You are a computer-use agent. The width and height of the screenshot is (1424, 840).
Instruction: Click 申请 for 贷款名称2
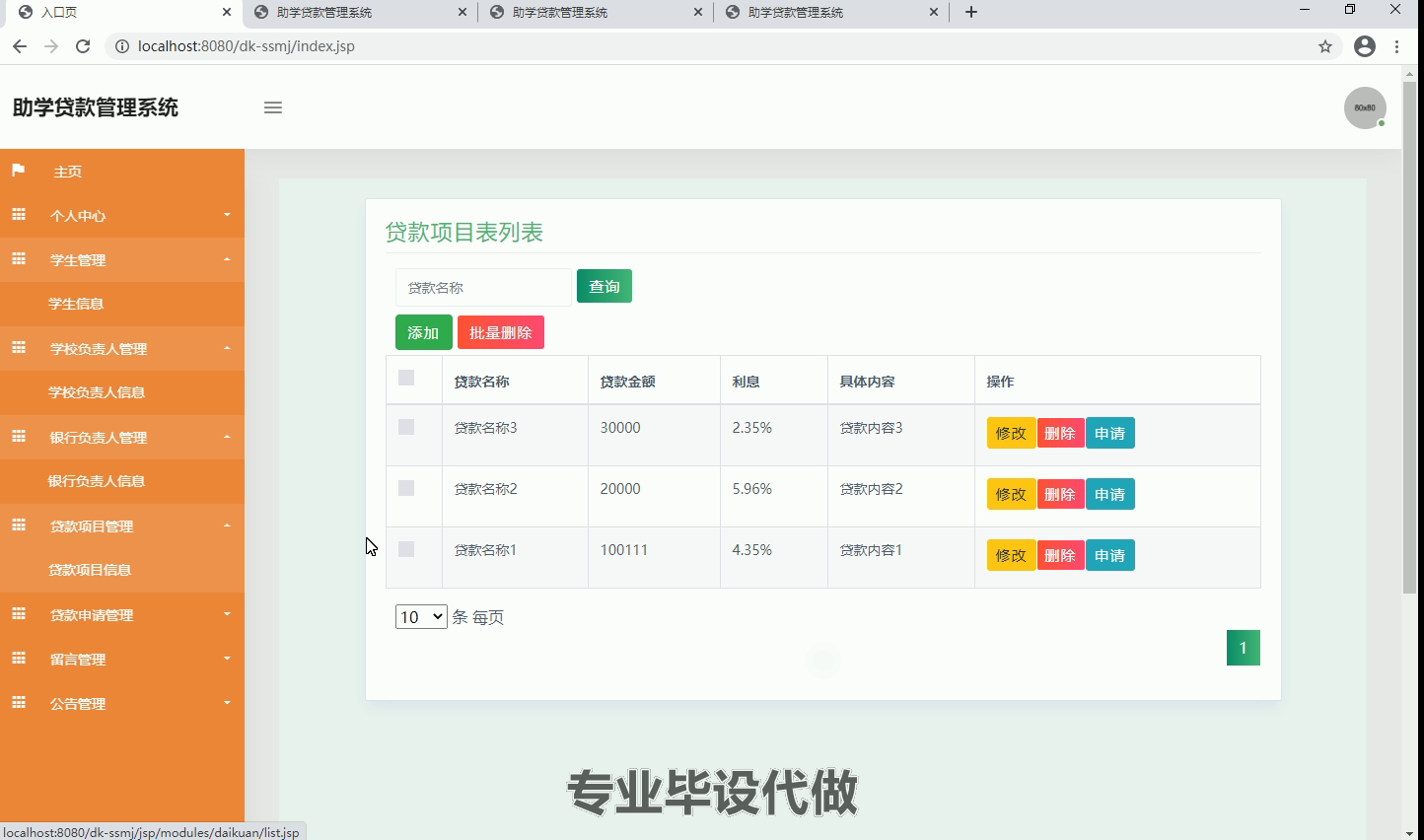click(x=1109, y=494)
